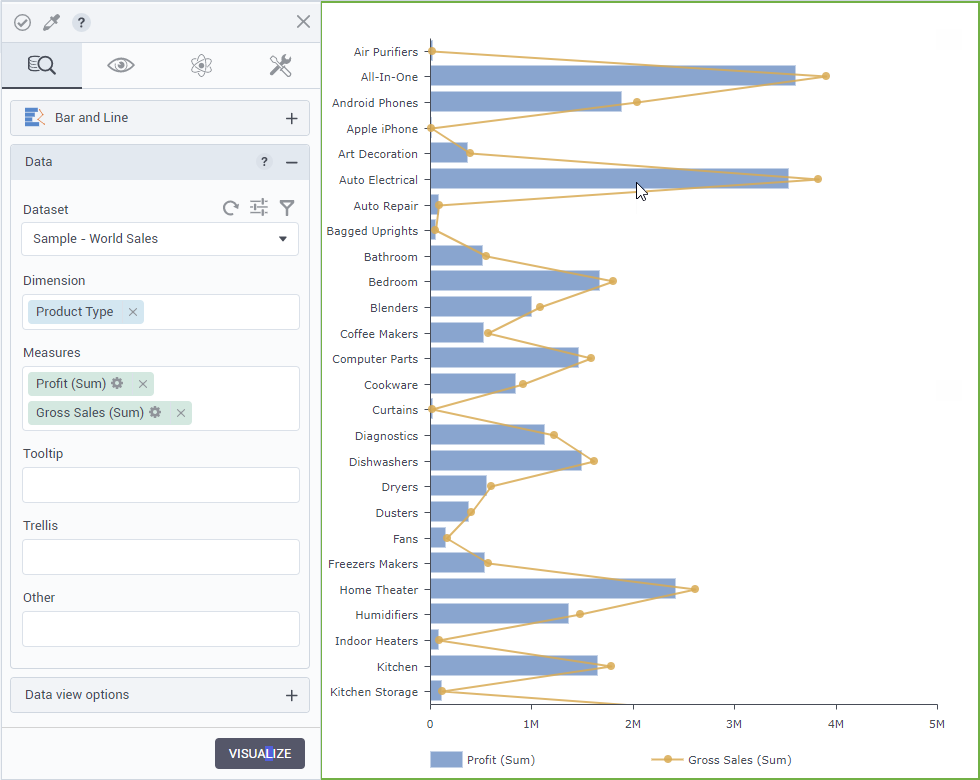Remove Product Type dimension chip

133,312
